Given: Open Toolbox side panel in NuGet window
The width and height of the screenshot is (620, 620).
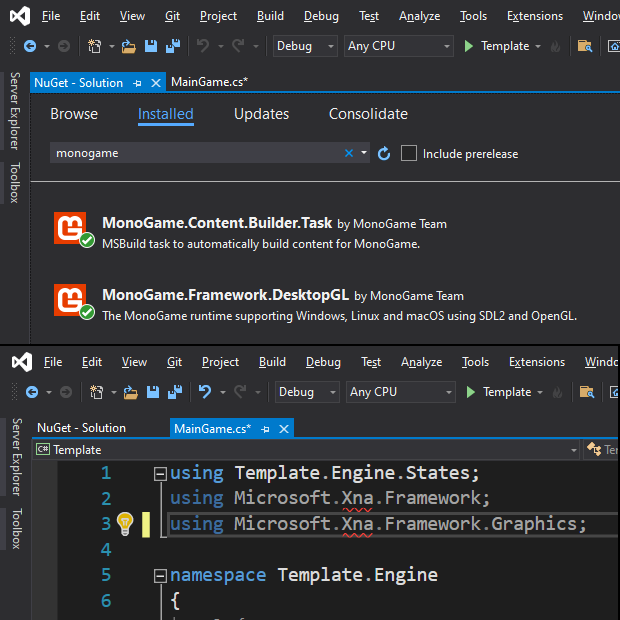Looking at the screenshot, I should [x=15, y=183].
